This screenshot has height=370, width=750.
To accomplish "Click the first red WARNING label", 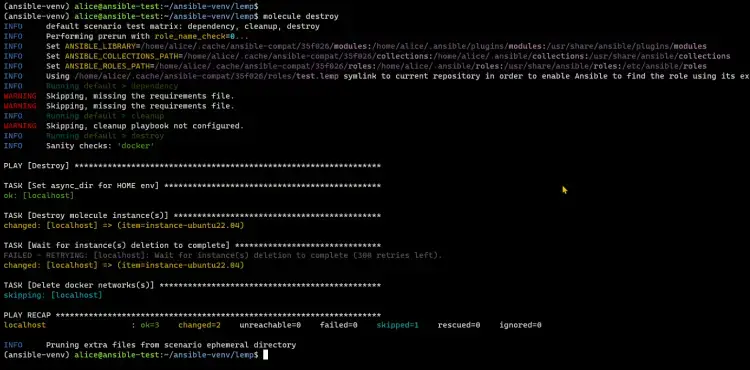I will (20, 96).
